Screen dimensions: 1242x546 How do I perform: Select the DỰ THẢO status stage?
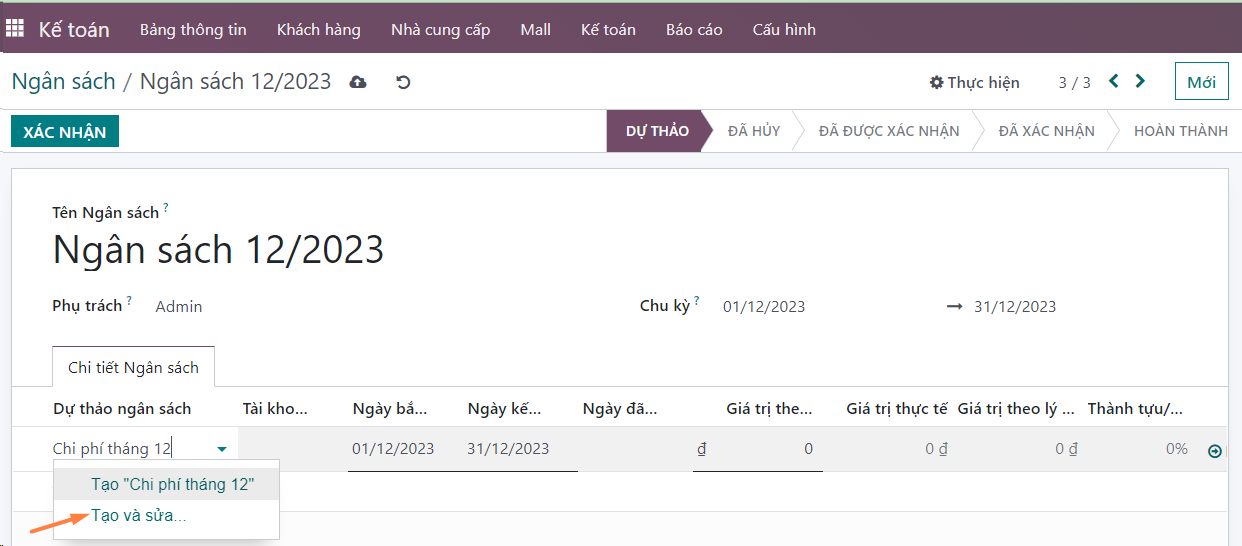pos(657,131)
